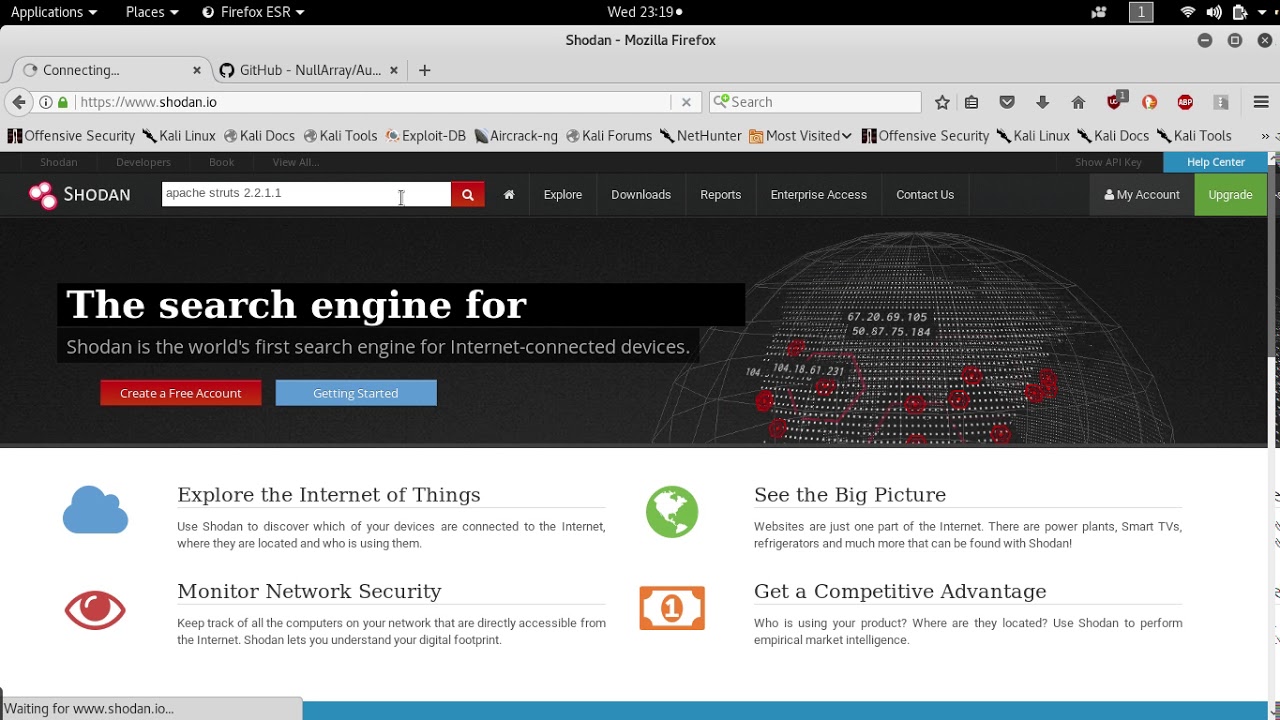
Task: Open the Firefox hamburger menu
Action: pyautogui.click(x=1261, y=102)
